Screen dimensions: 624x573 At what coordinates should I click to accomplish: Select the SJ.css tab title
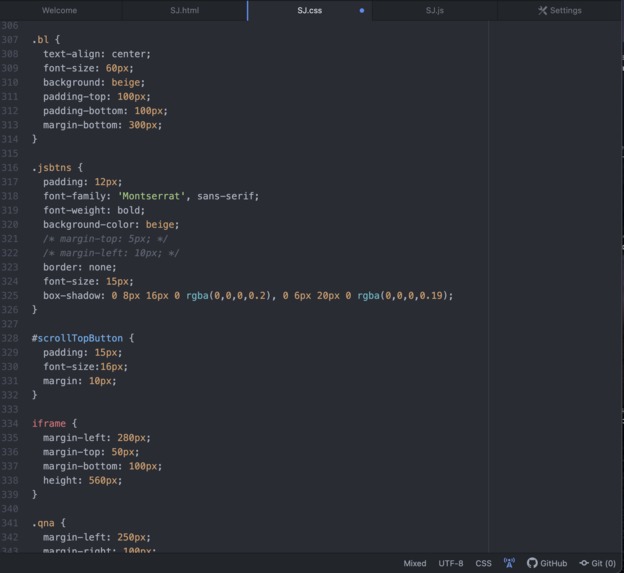point(310,10)
